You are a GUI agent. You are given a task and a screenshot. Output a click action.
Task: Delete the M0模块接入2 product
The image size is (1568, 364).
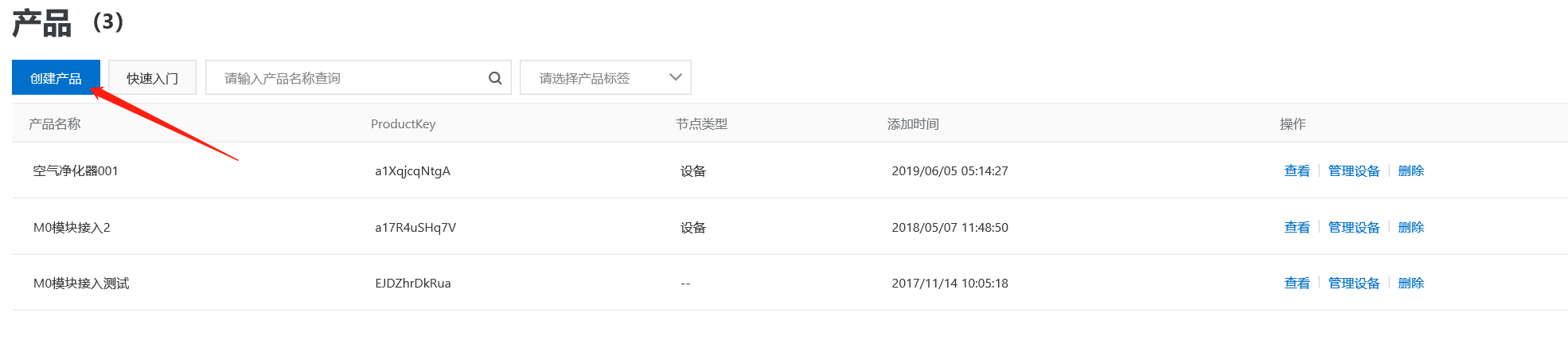tap(1410, 227)
